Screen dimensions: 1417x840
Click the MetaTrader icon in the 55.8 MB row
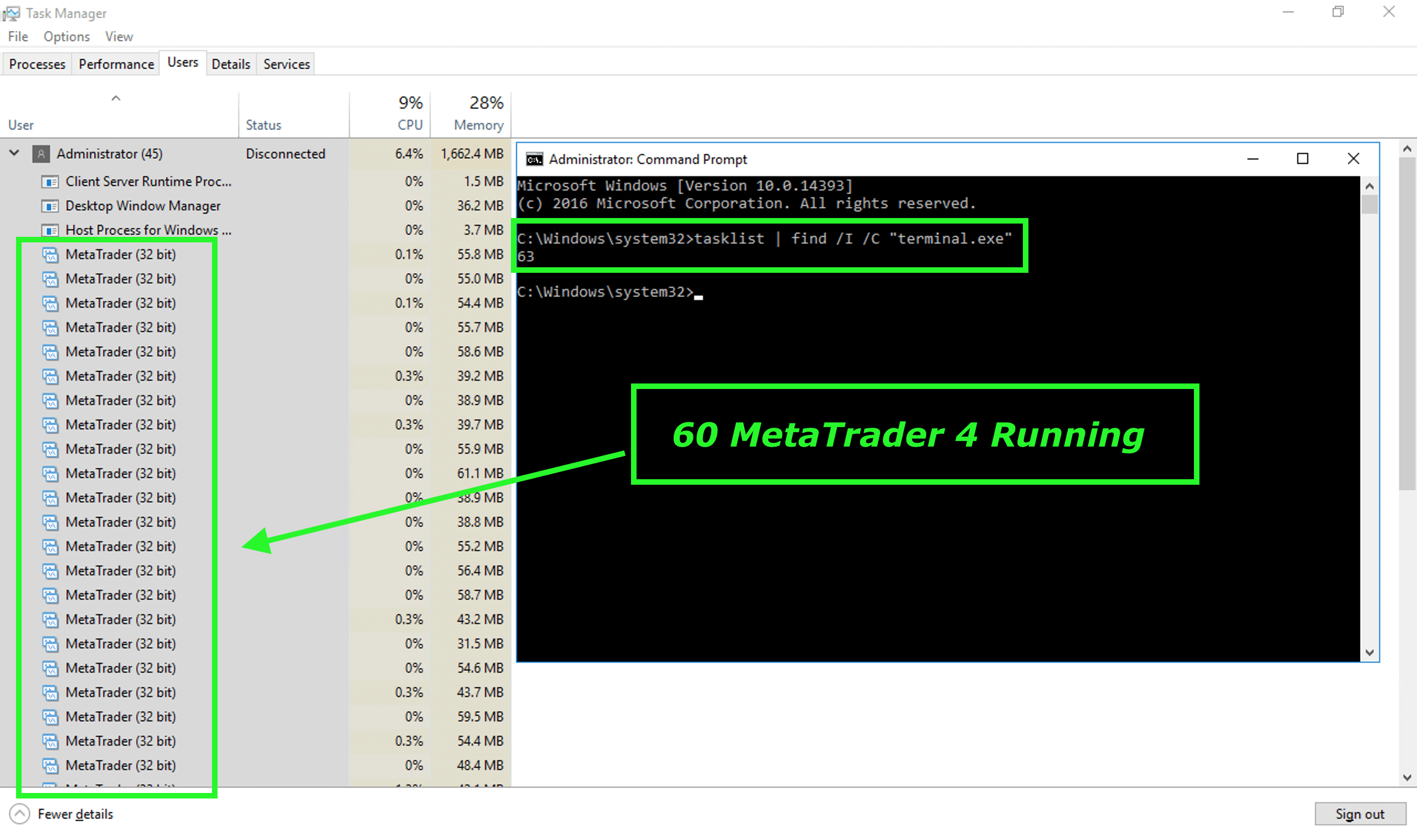coord(50,255)
